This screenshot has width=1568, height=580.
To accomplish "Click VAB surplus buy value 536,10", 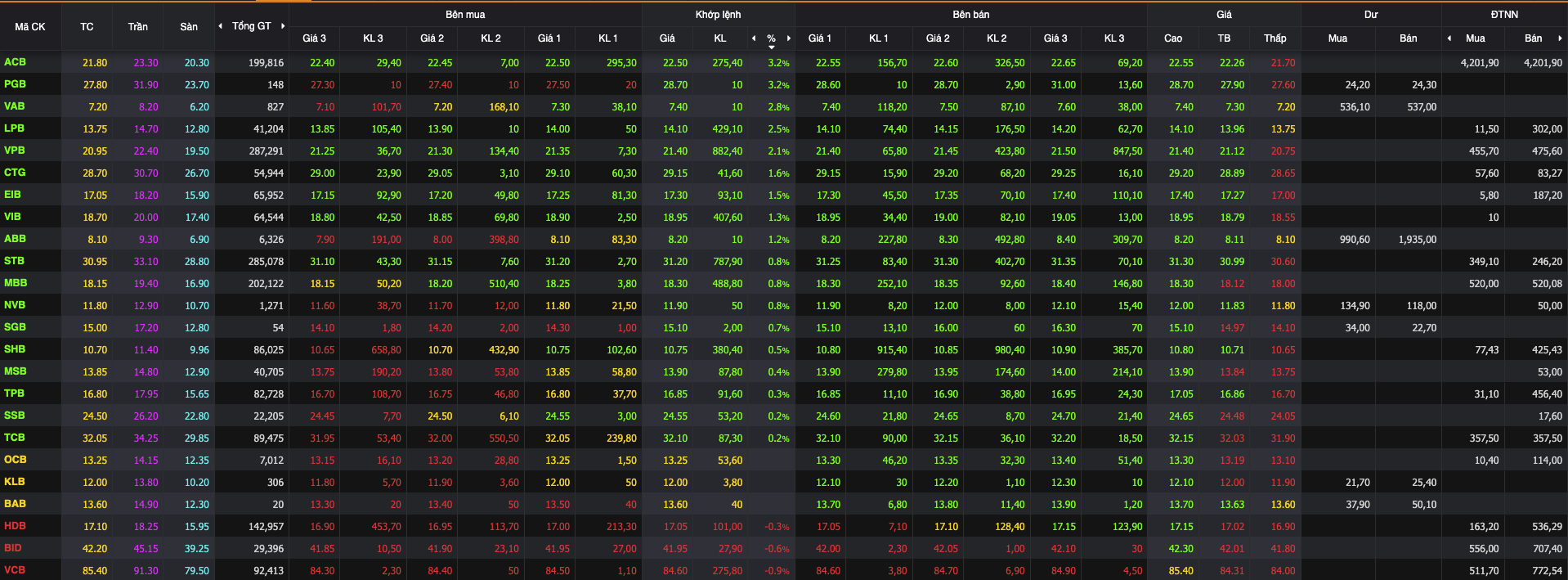I will (1355, 107).
